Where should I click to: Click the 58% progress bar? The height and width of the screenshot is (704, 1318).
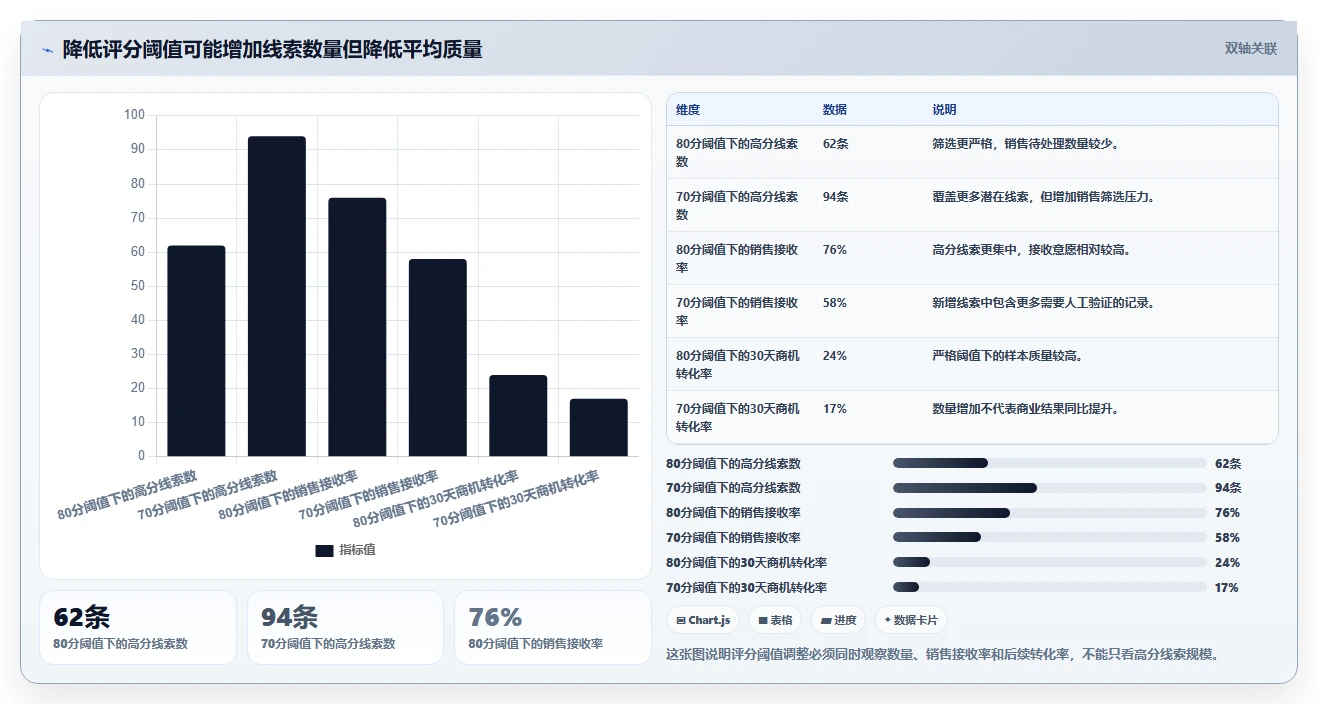[1050, 538]
